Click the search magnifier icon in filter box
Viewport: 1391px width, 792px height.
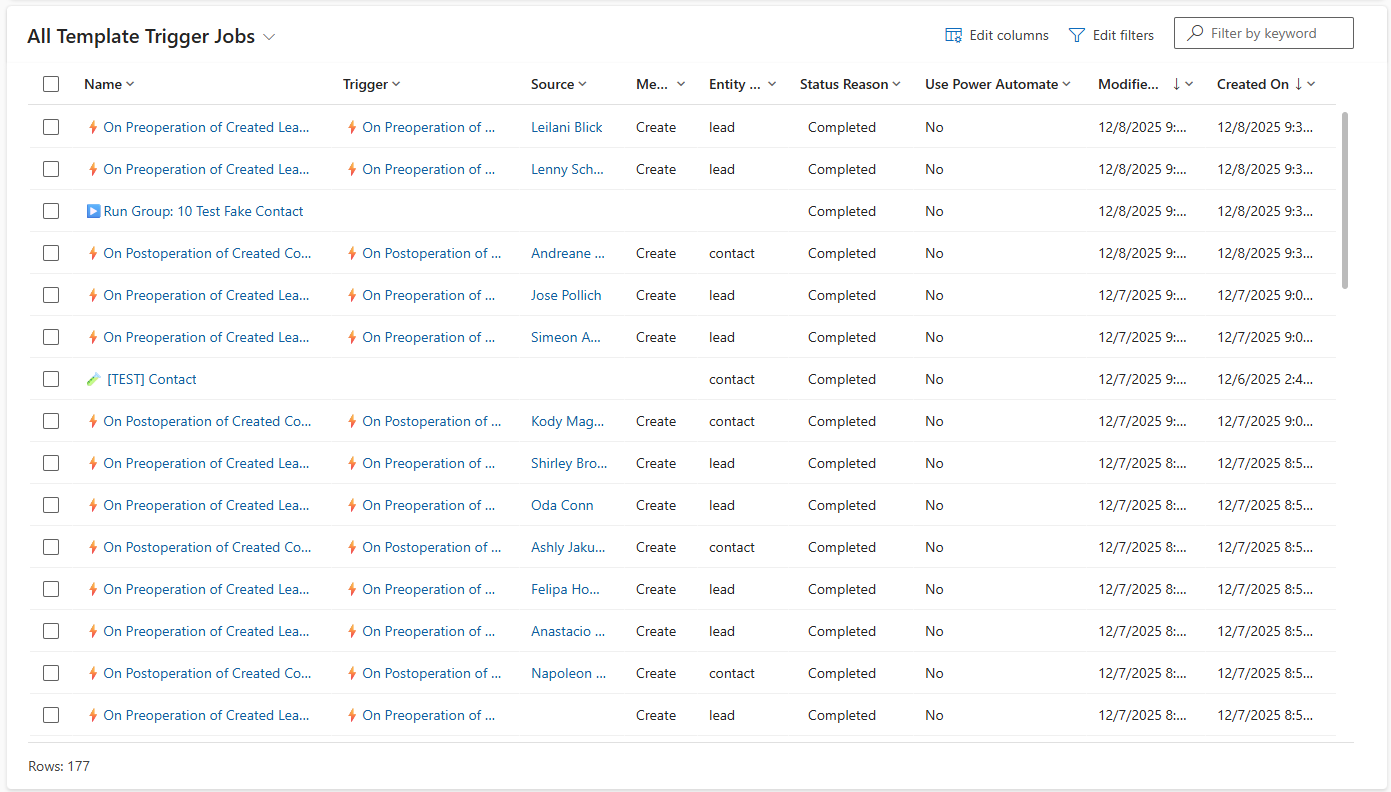(x=1194, y=33)
